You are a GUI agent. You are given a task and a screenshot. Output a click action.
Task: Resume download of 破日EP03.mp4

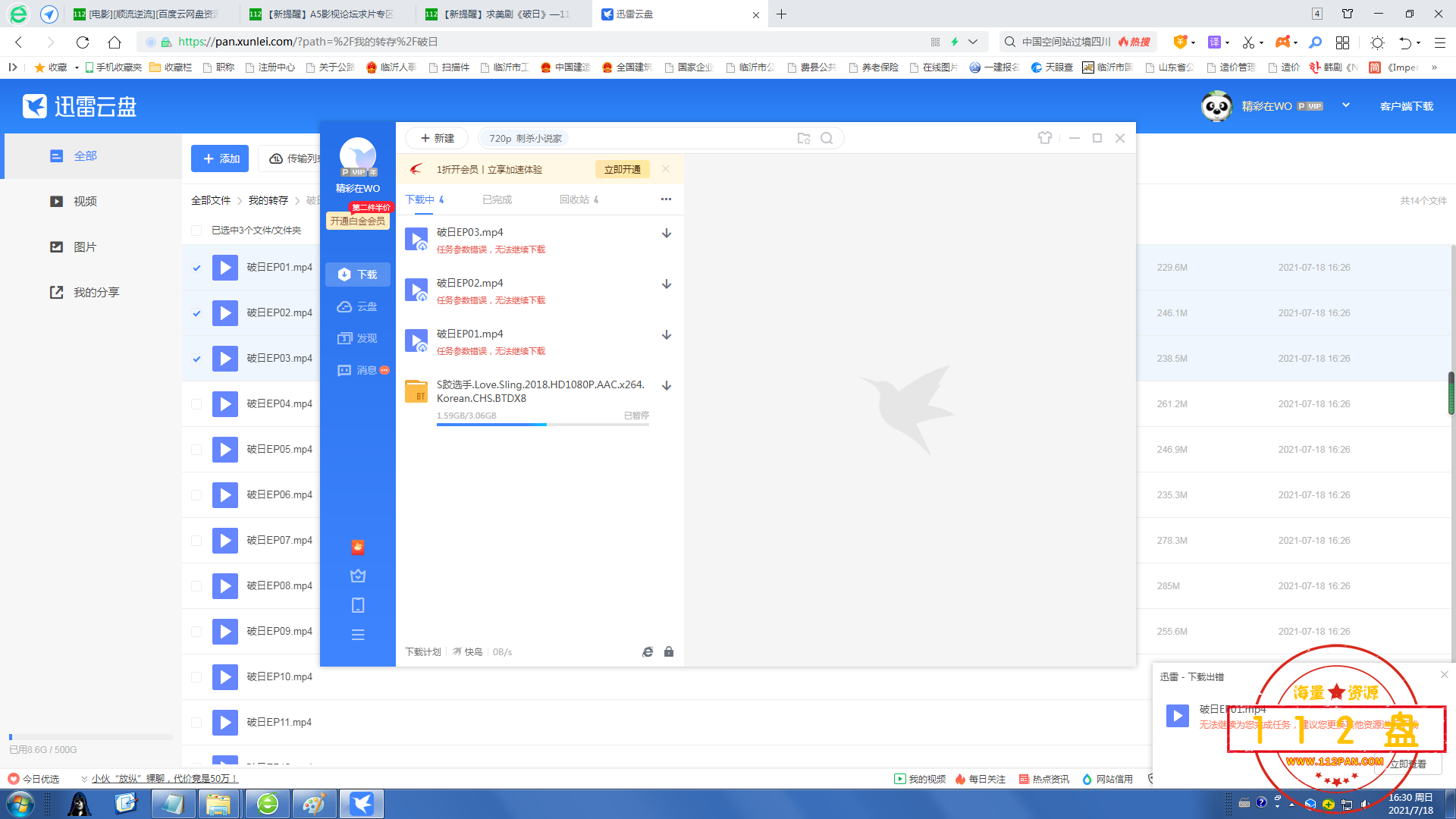(667, 234)
